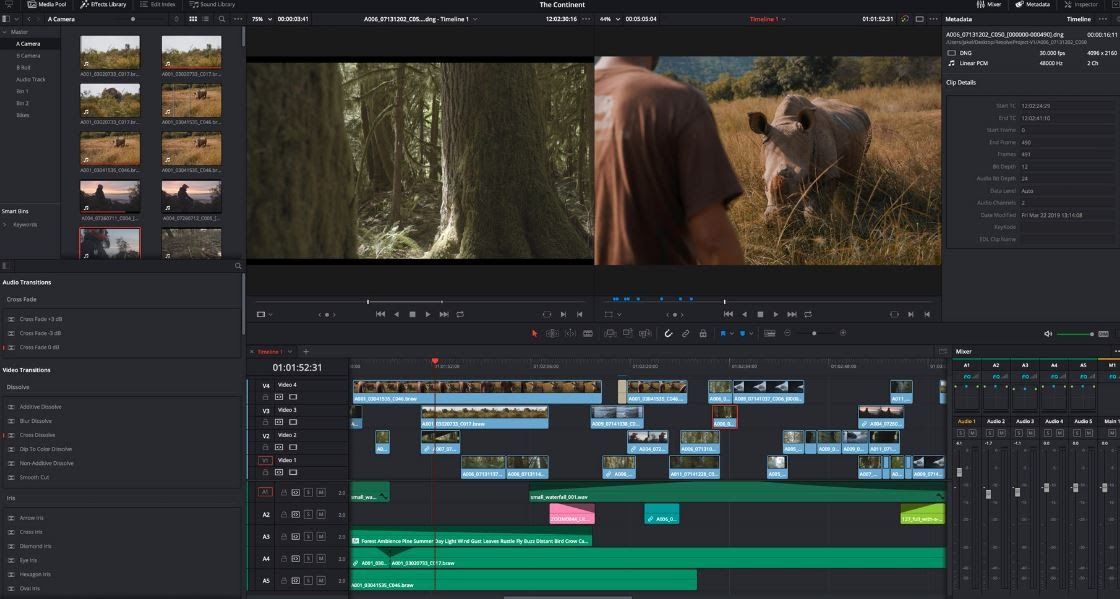Toggle timeline Snapping magnet icon

point(669,333)
